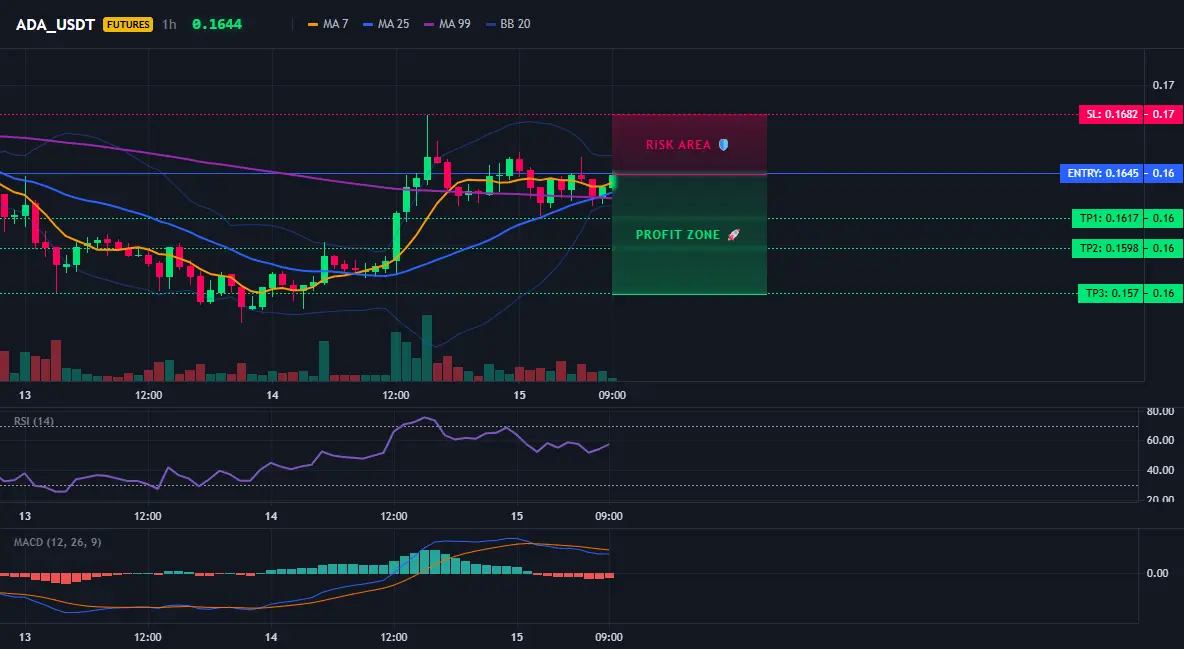Click the 09:00 label on main chart time axis
1184x649 pixels.
[612, 395]
